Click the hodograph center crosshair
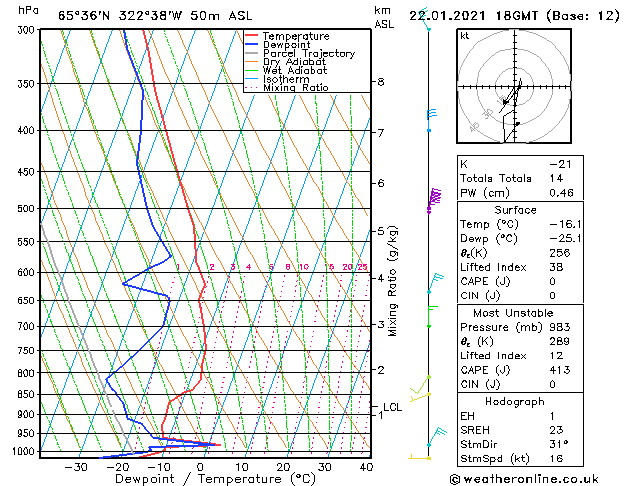 [x=515, y=87]
